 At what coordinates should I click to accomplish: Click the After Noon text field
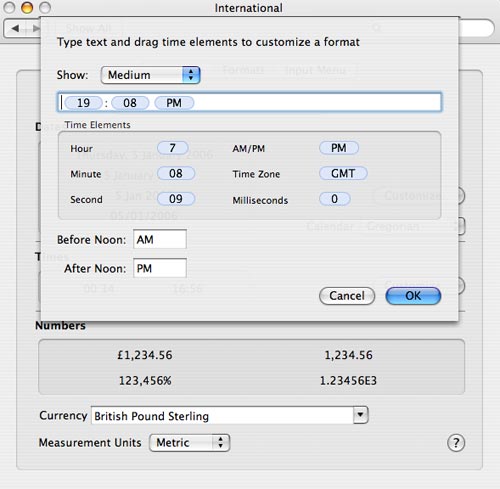click(x=160, y=268)
